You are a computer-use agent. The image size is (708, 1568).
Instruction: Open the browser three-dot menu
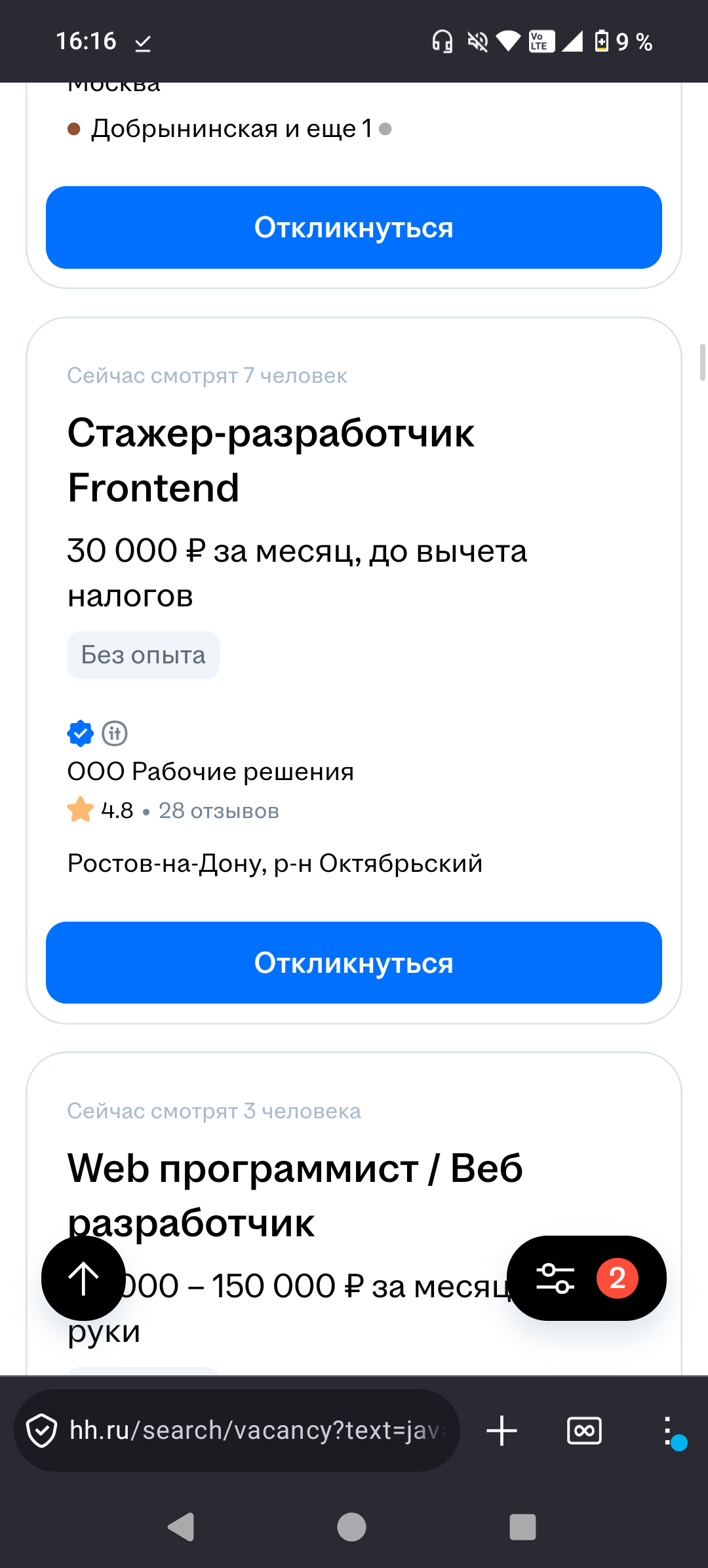click(x=668, y=1430)
